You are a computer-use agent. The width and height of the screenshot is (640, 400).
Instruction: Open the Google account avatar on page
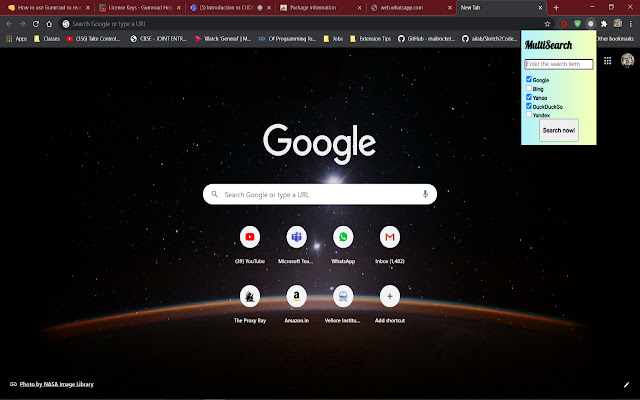coord(627,60)
